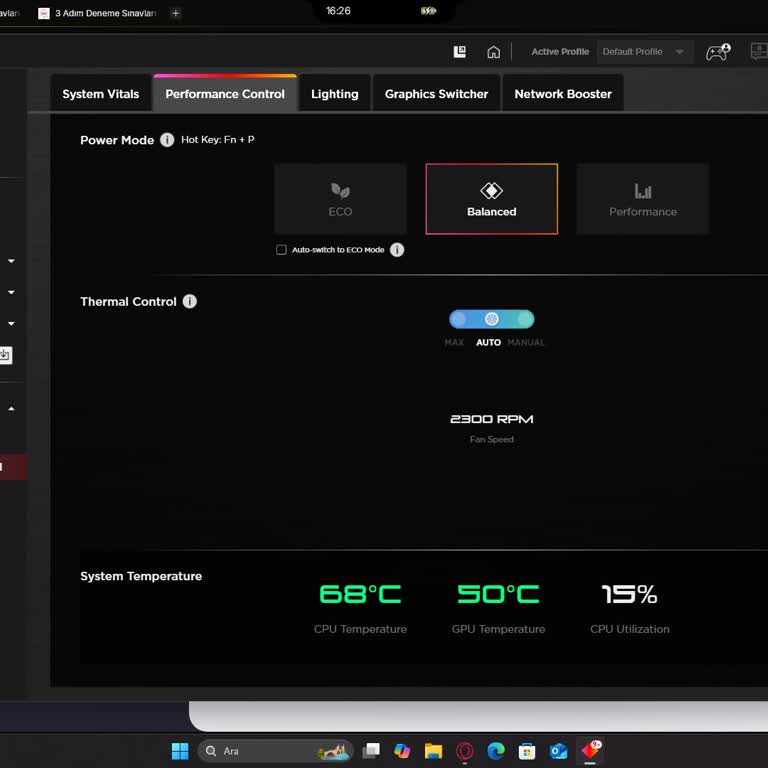Set thermal control slider to MAX

pyautogui.click(x=458, y=320)
